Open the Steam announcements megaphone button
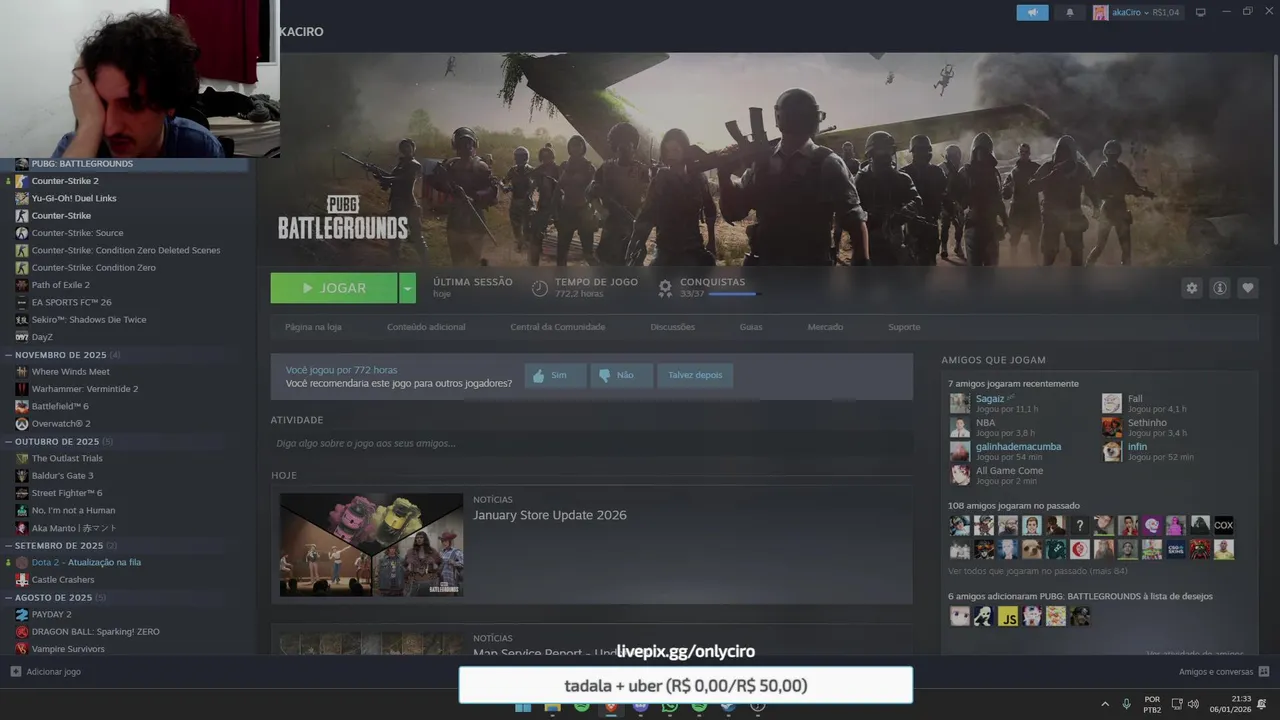Screen dimensions: 1280x720 [1032, 12]
